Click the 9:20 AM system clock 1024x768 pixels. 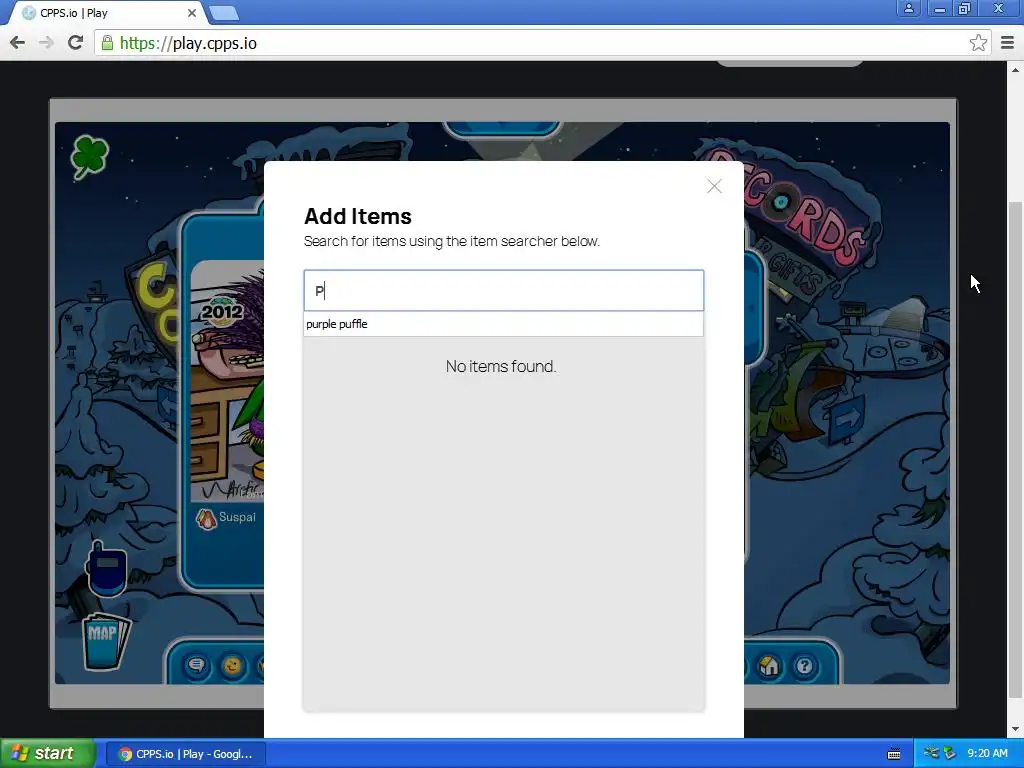(x=987, y=753)
